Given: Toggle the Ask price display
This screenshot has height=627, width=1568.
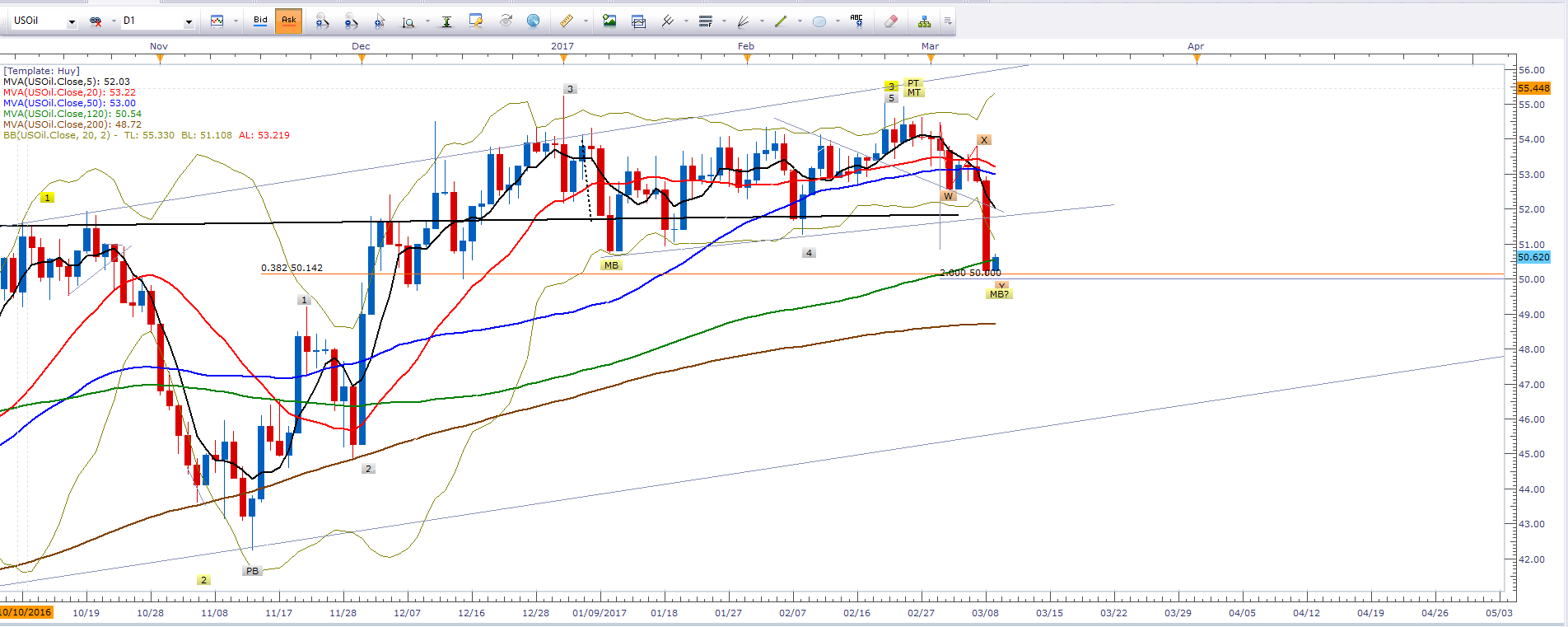Looking at the screenshot, I should click(x=289, y=21).
